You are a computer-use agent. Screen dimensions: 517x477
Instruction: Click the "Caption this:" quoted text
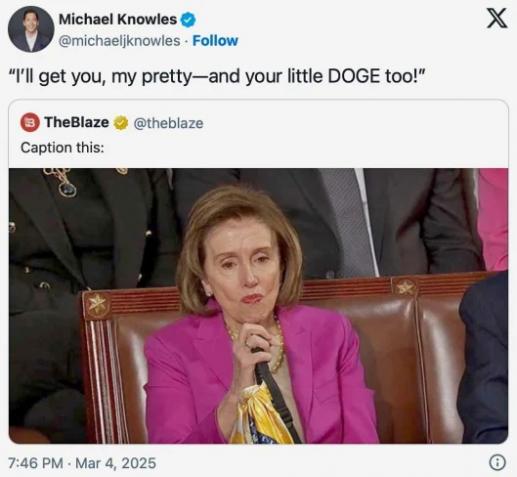(62, 148)
